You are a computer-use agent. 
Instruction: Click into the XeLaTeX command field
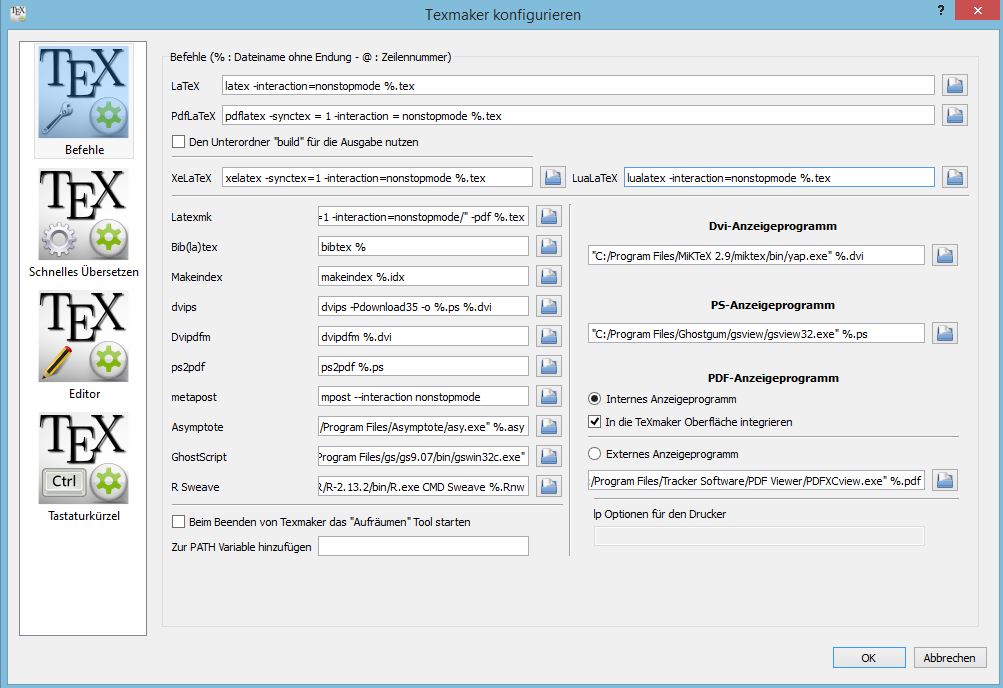pyautogui.click(x=377, y=178)
